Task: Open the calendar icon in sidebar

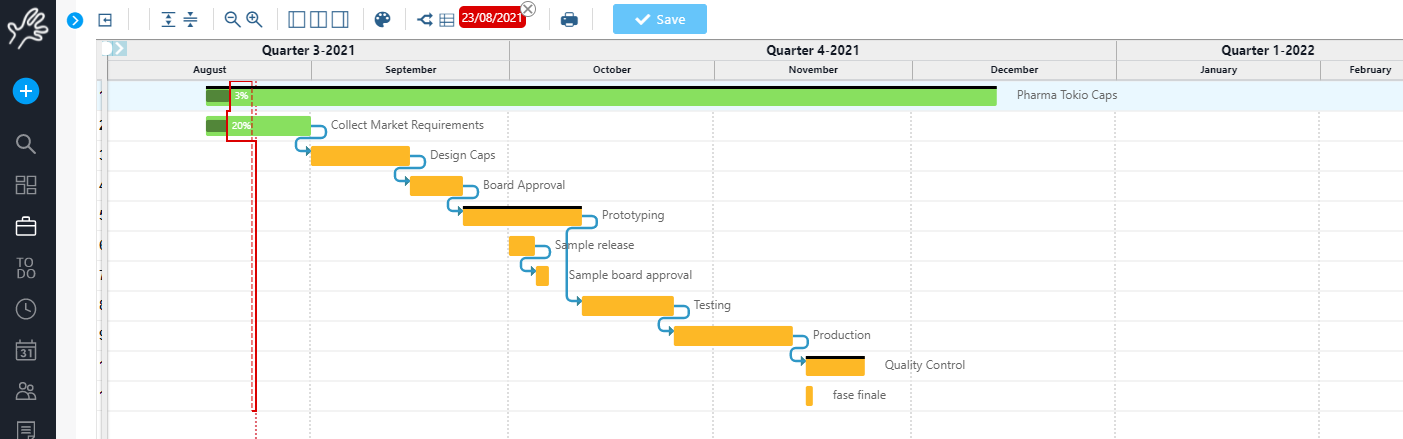Action: (x=26, y=350)
